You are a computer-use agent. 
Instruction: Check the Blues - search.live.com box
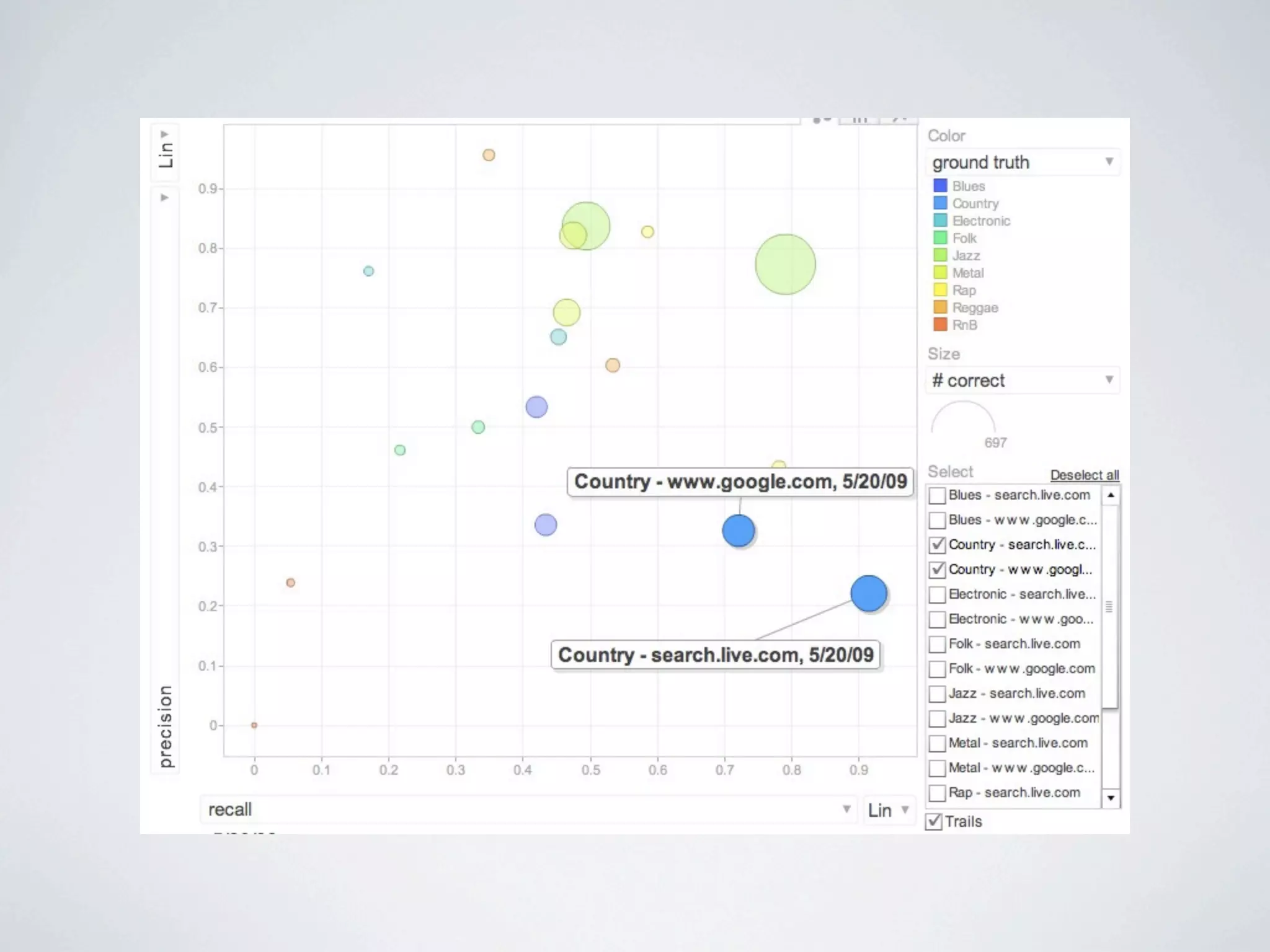coord(938,495)
